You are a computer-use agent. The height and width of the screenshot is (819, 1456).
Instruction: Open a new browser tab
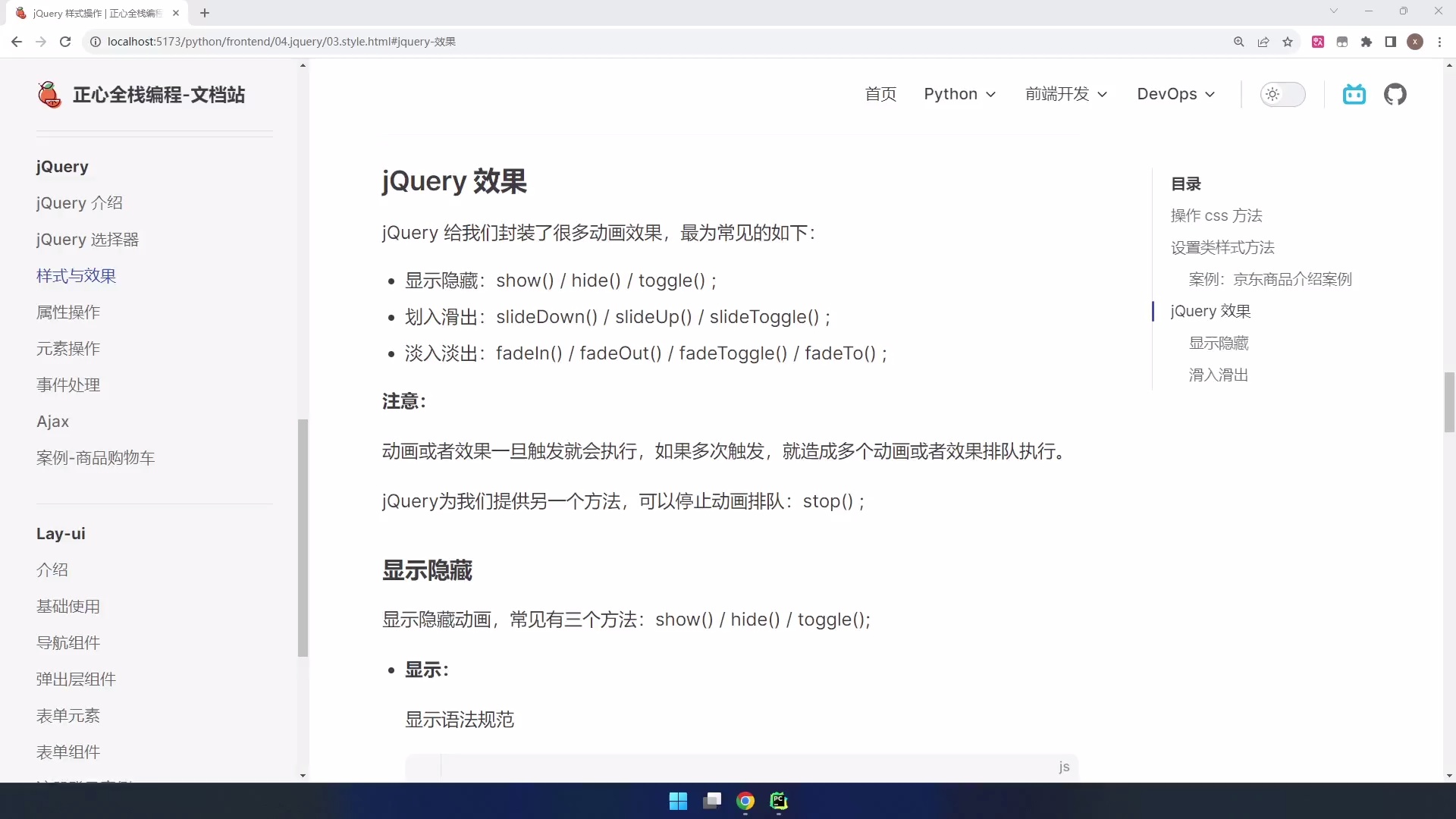pyautogui.click(x=205, y=13)
